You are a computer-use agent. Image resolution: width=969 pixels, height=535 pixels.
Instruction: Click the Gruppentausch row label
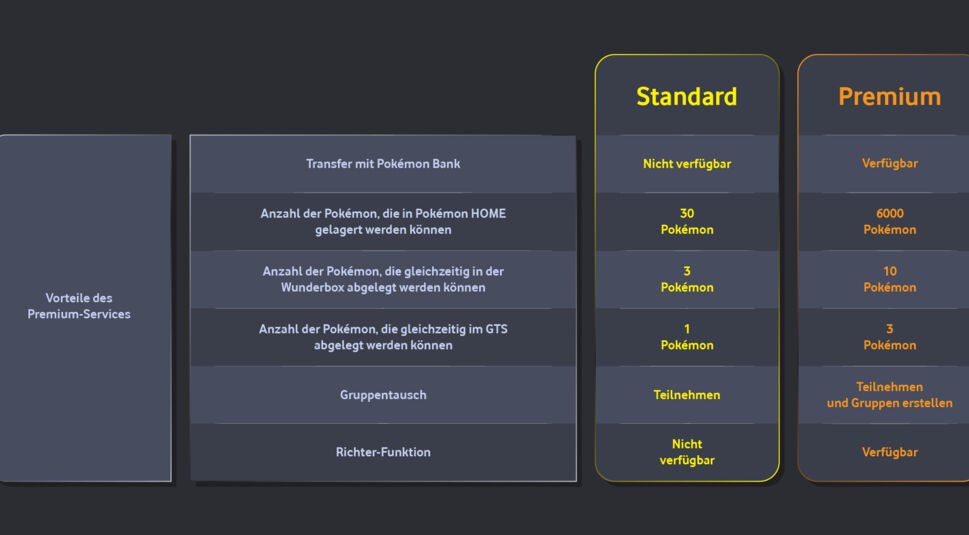pyautogui.click(x=383, y=395)
